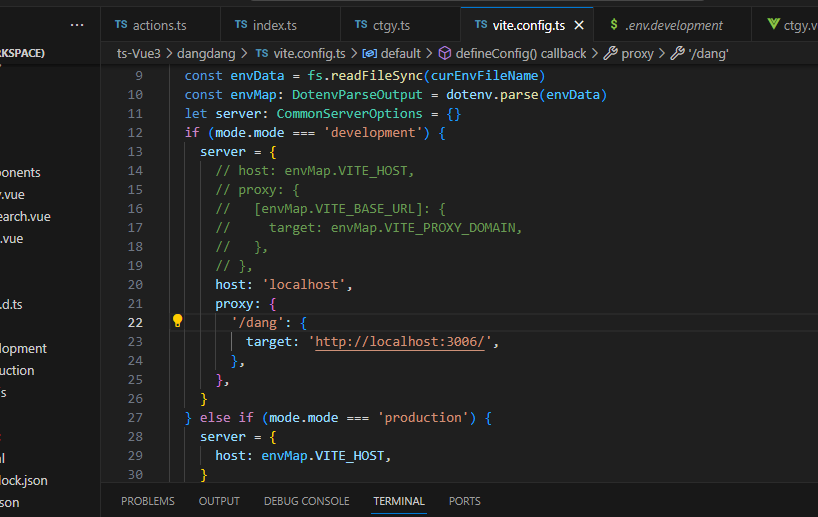Click defineConfig() callback breadcrumb
This screenshot has width=818, height=517.
click(521, 53)
